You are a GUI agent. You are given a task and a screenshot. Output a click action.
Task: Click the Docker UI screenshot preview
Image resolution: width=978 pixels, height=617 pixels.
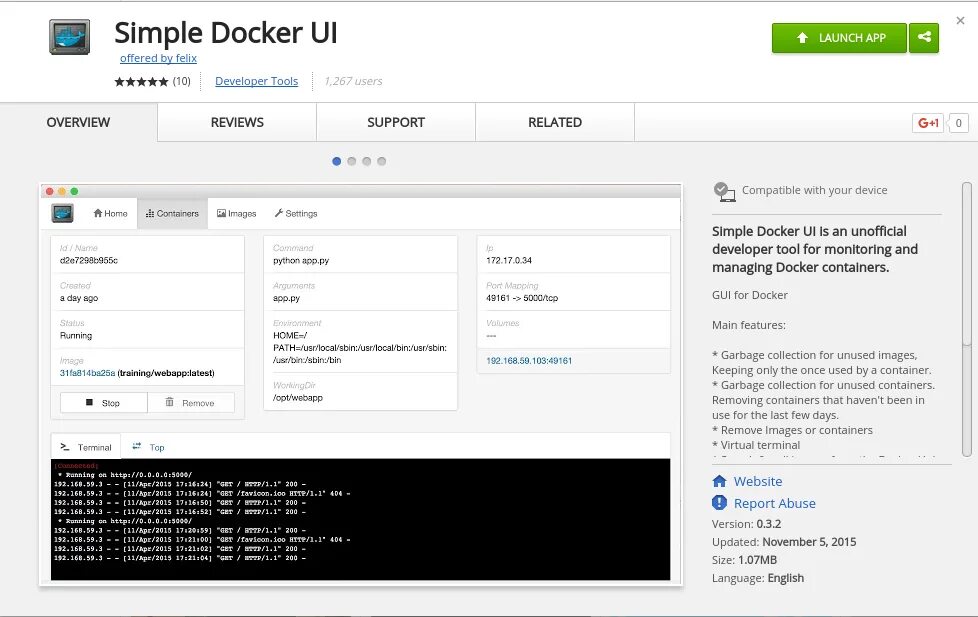tap(361, 384)
